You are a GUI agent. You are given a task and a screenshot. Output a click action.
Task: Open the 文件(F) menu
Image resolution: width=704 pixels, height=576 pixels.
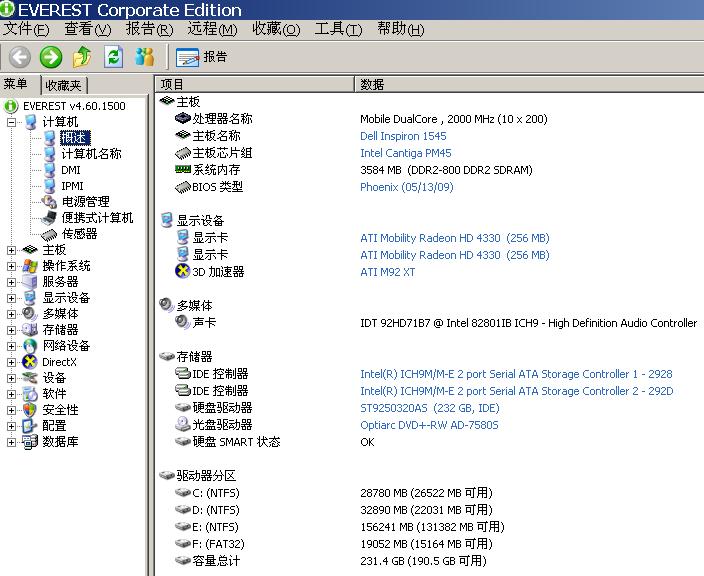[26, 29]
